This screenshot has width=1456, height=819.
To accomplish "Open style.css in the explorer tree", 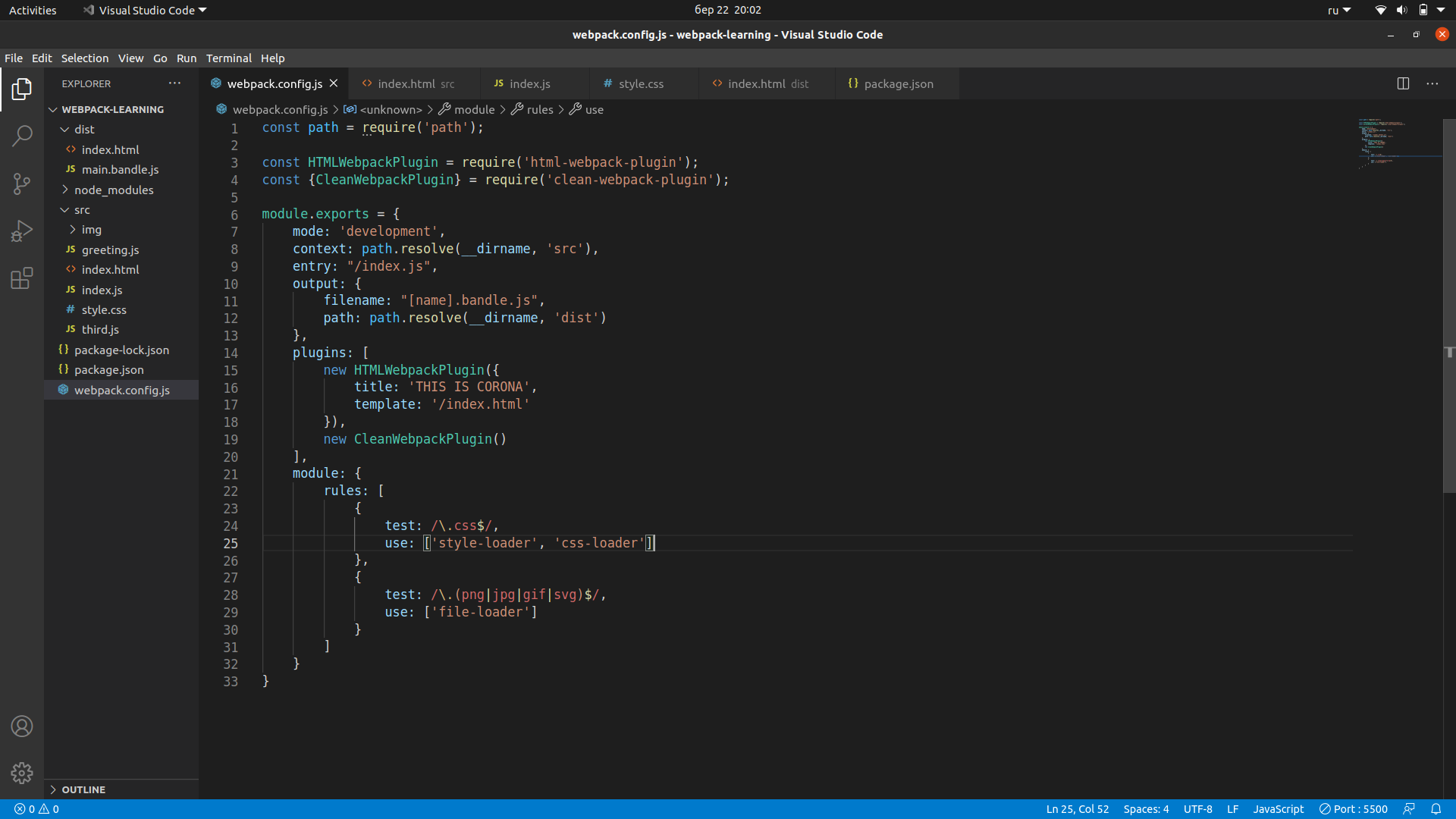I will (x=121, y=309).
